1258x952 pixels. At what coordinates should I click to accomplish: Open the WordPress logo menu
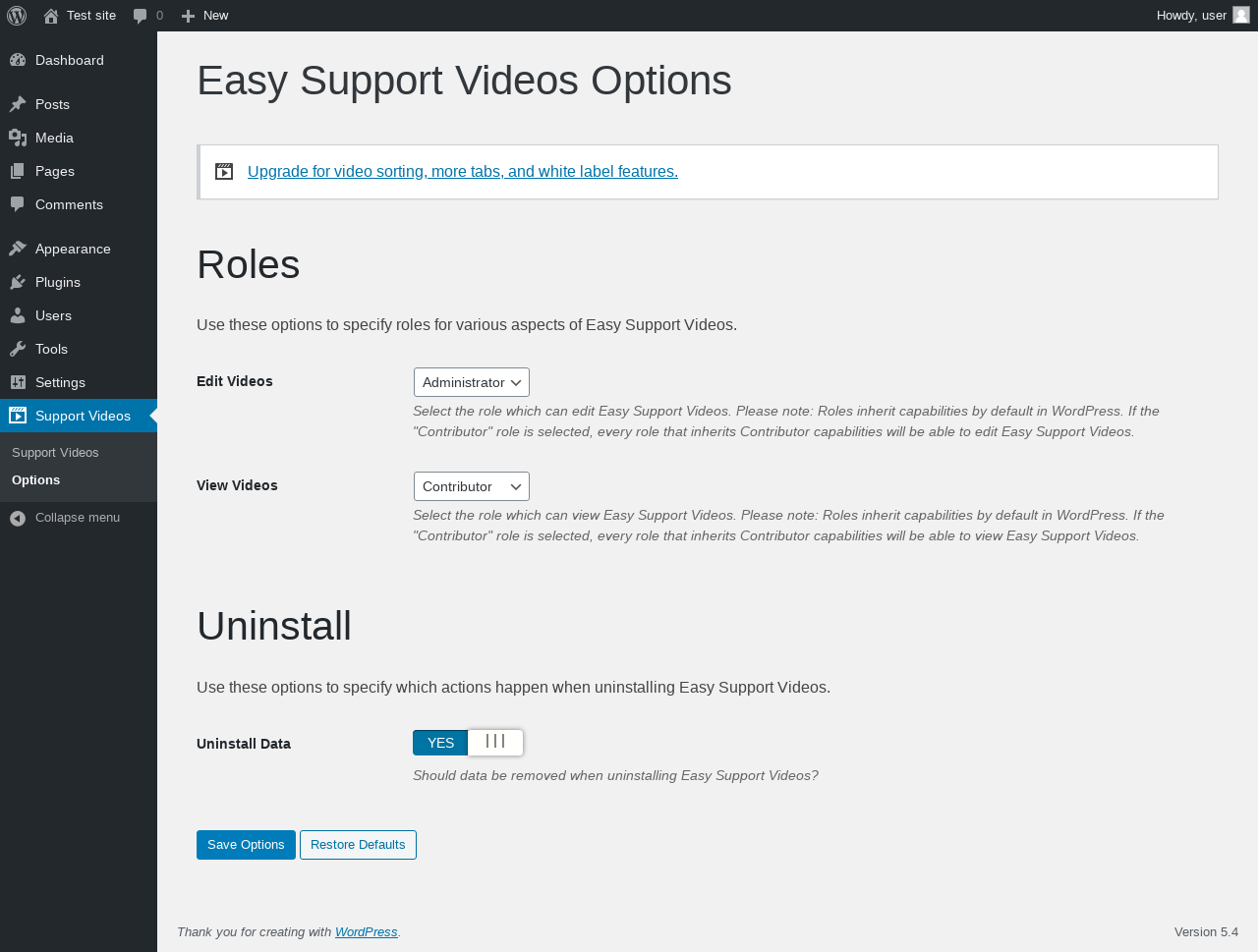tap(17, 16)
